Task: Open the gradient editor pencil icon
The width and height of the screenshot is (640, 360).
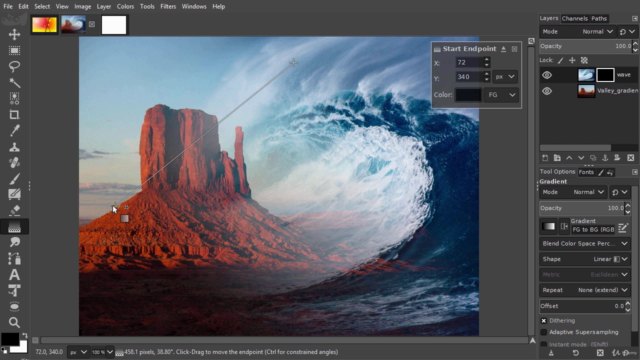Action: (623, 227)
